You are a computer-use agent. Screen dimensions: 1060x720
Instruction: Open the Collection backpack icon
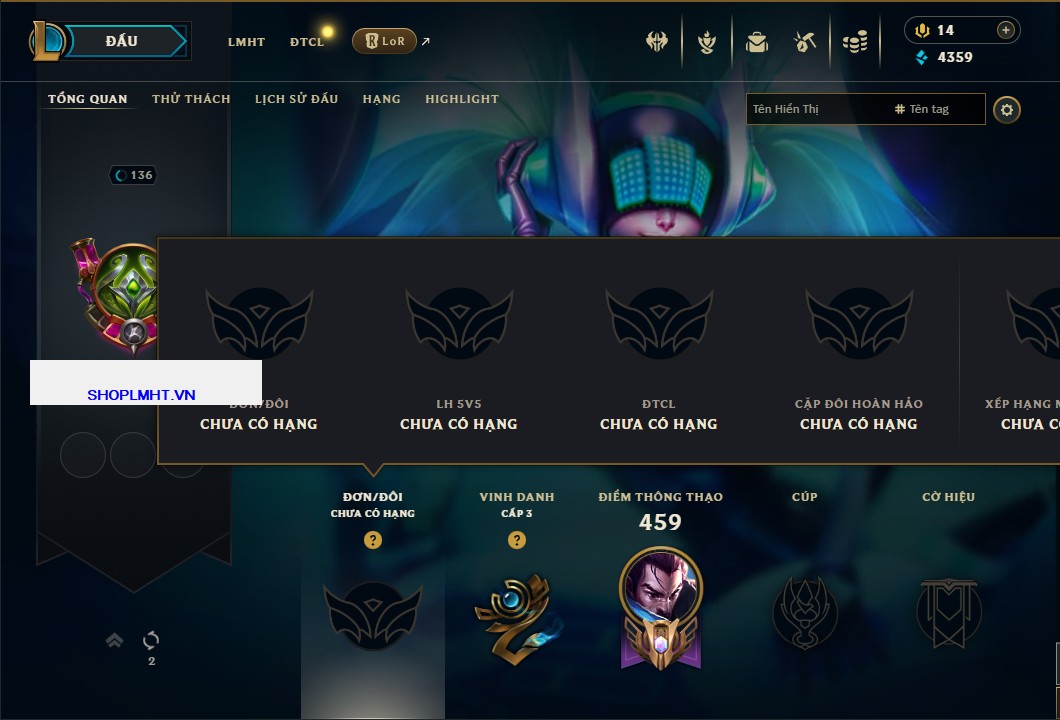coord(756,42)
